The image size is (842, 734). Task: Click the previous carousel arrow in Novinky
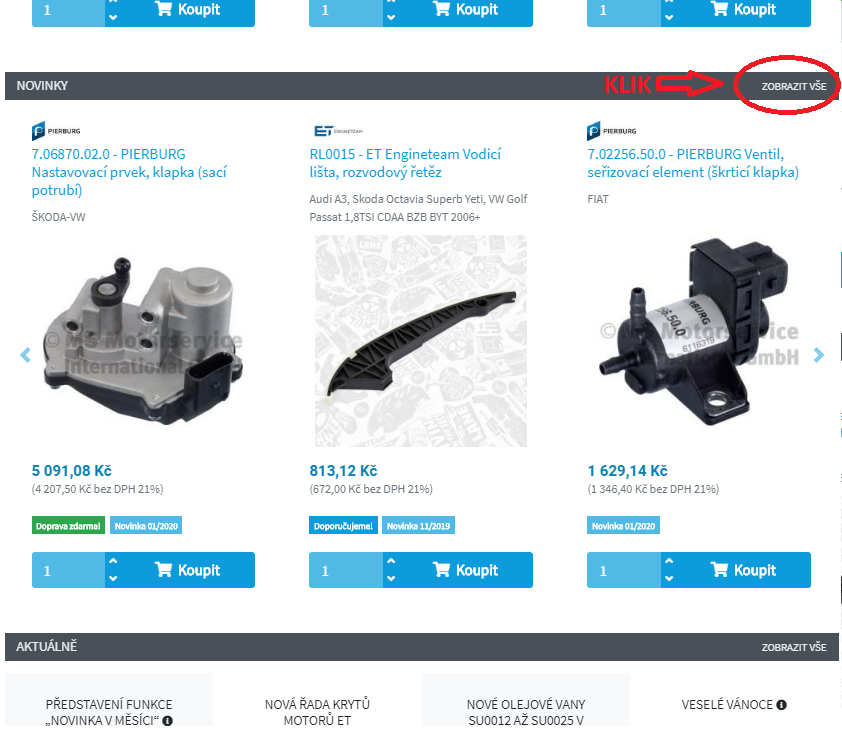coord(25,355)
